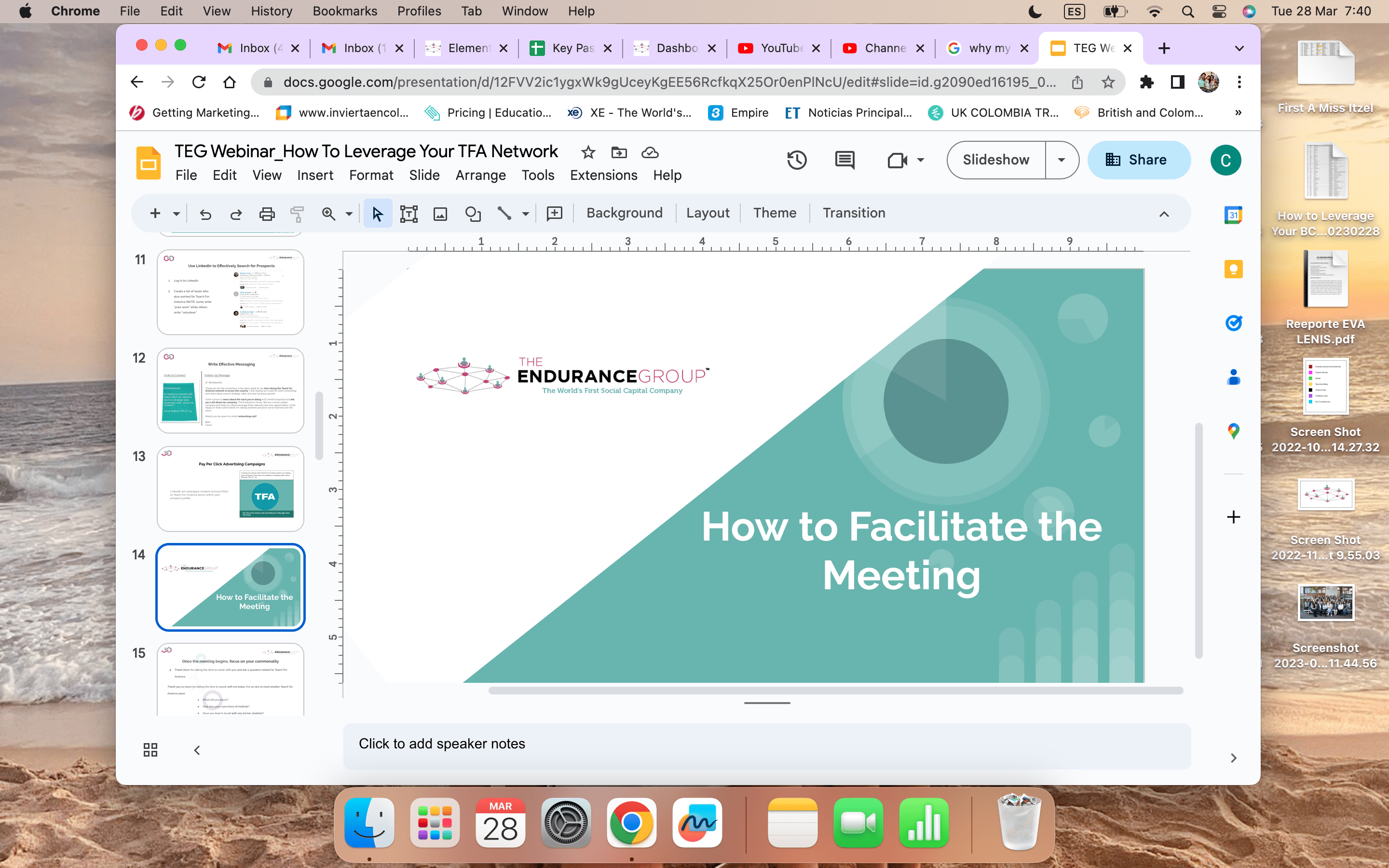This screenshot has width=1389, height=868.
Task: Open Chrome tab search dropdown
Action: click(1239, 48)
